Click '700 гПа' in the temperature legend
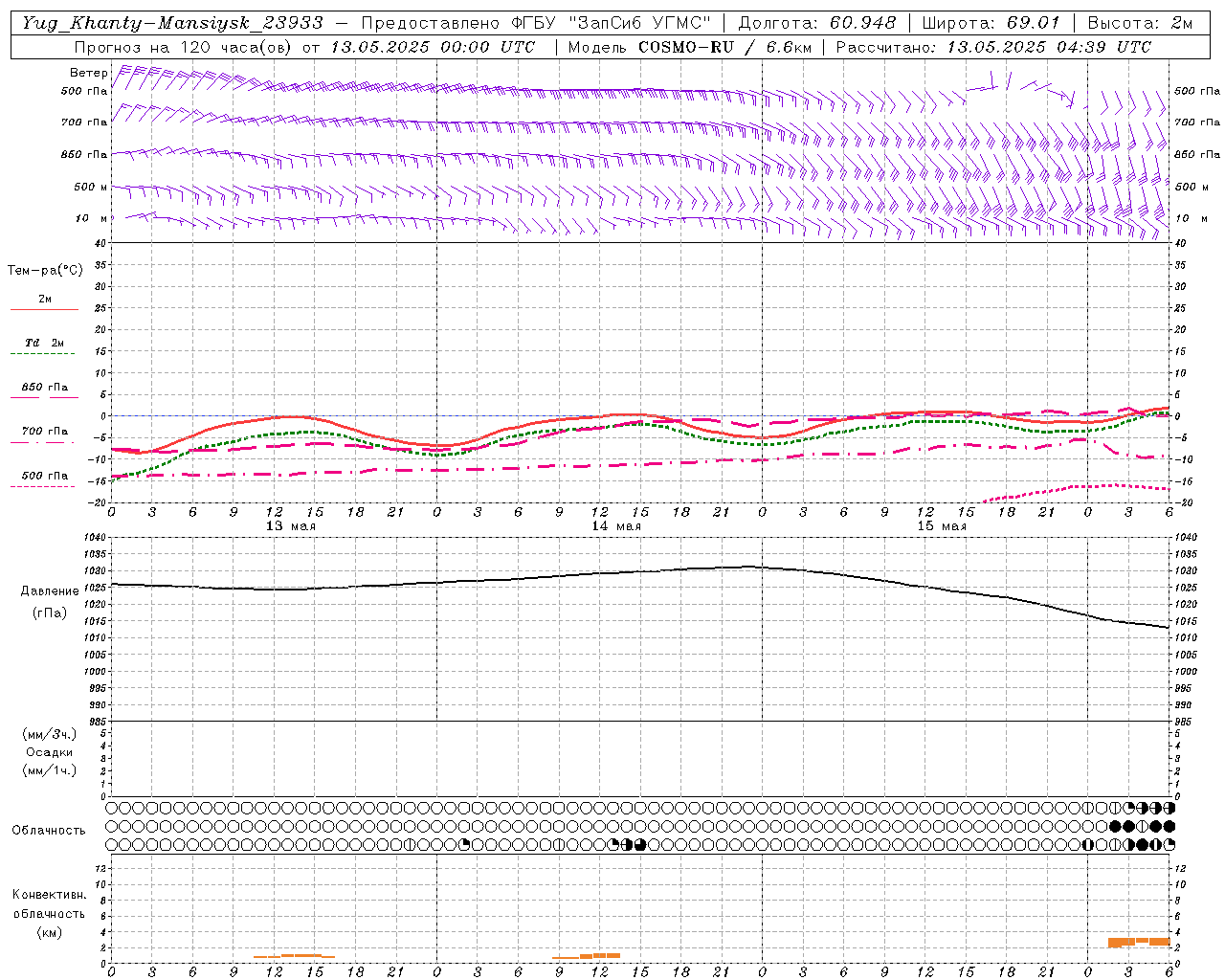 tap(45, 431)
